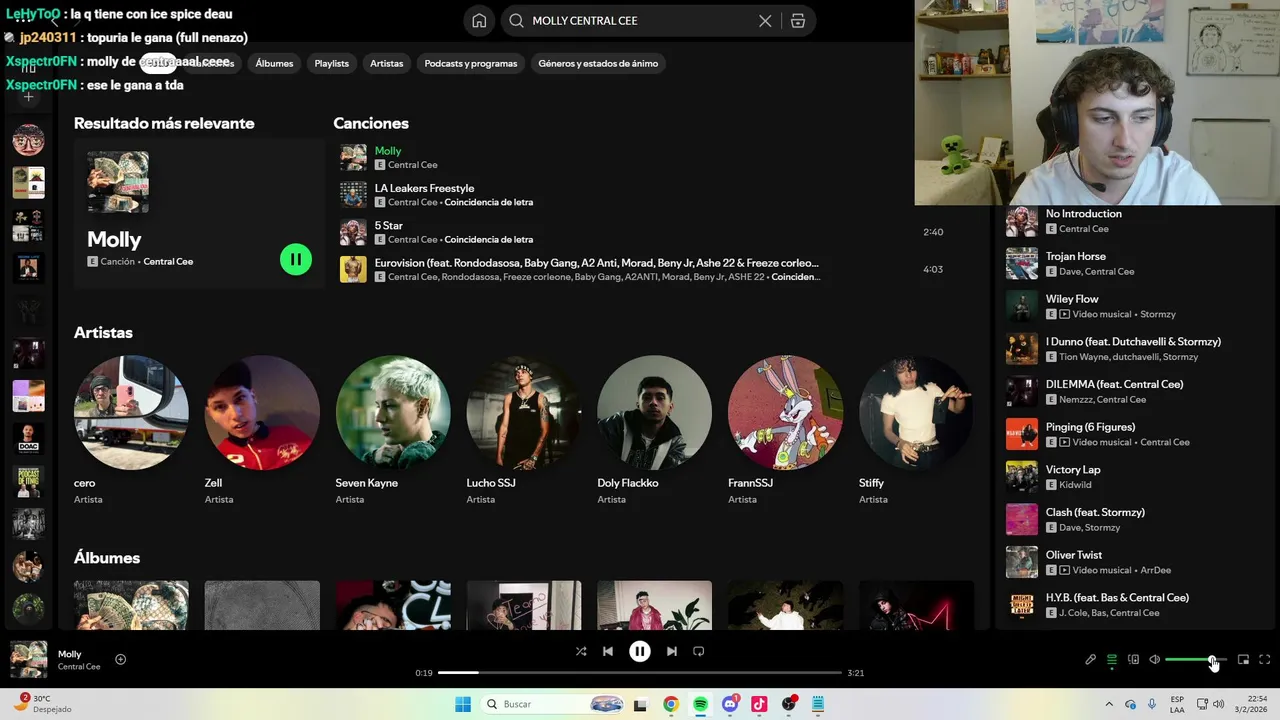Open Central Cee link in top result card
Viewport: 1280px width, 720px height.
168,262
